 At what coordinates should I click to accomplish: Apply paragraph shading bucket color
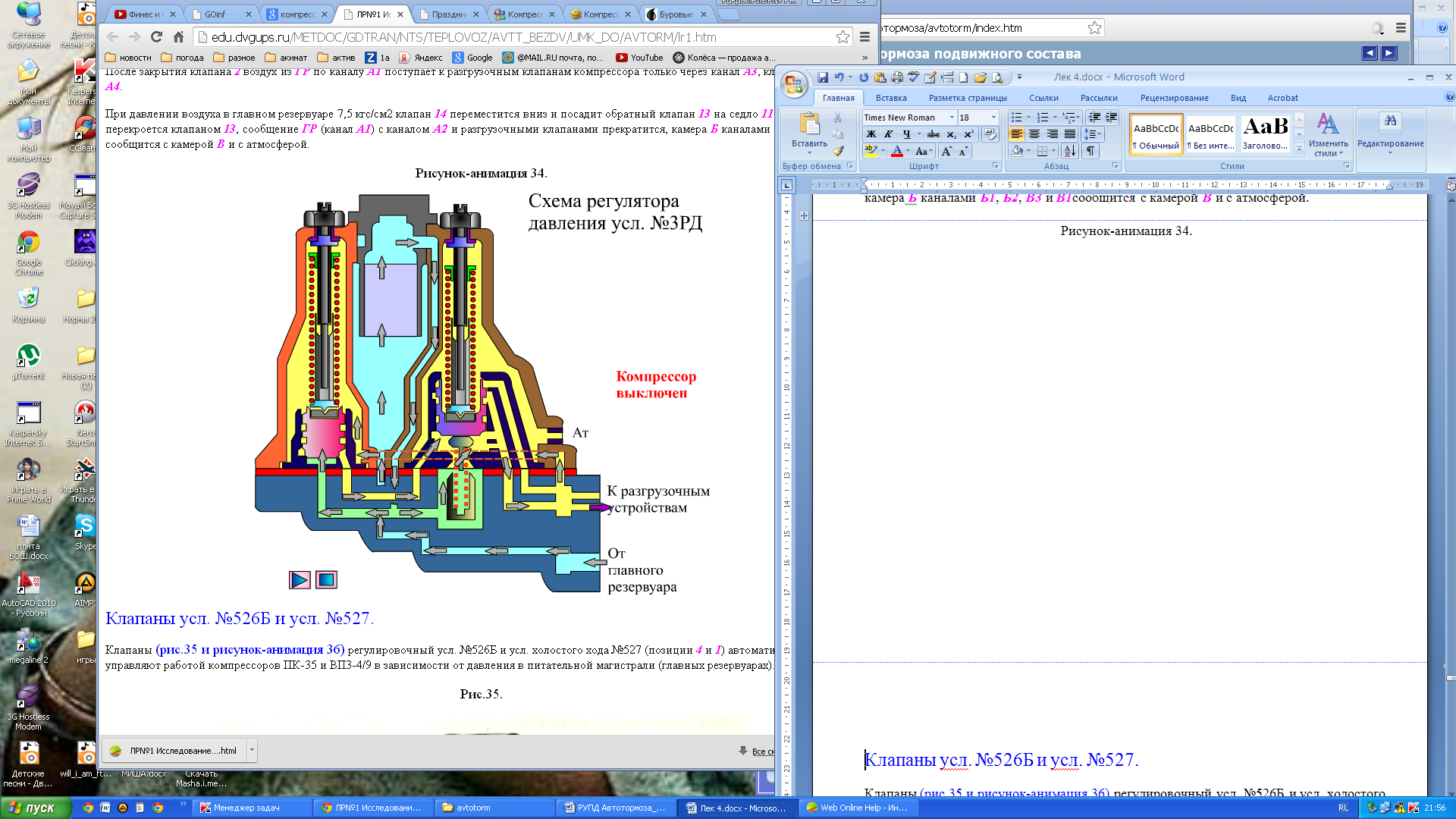point(1017,151)
